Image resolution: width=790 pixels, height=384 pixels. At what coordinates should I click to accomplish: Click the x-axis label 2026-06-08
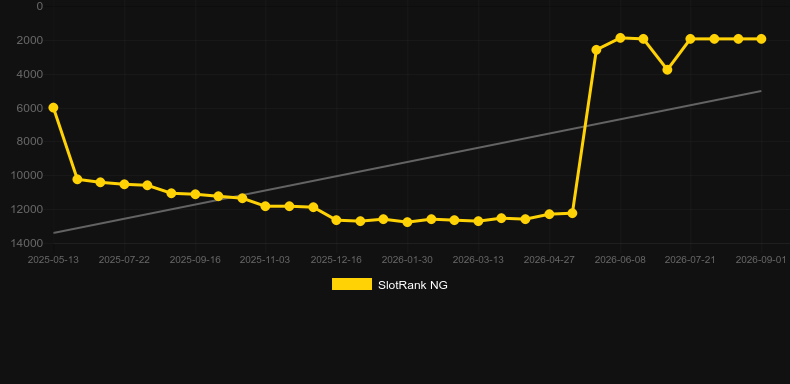coord(620,260)
